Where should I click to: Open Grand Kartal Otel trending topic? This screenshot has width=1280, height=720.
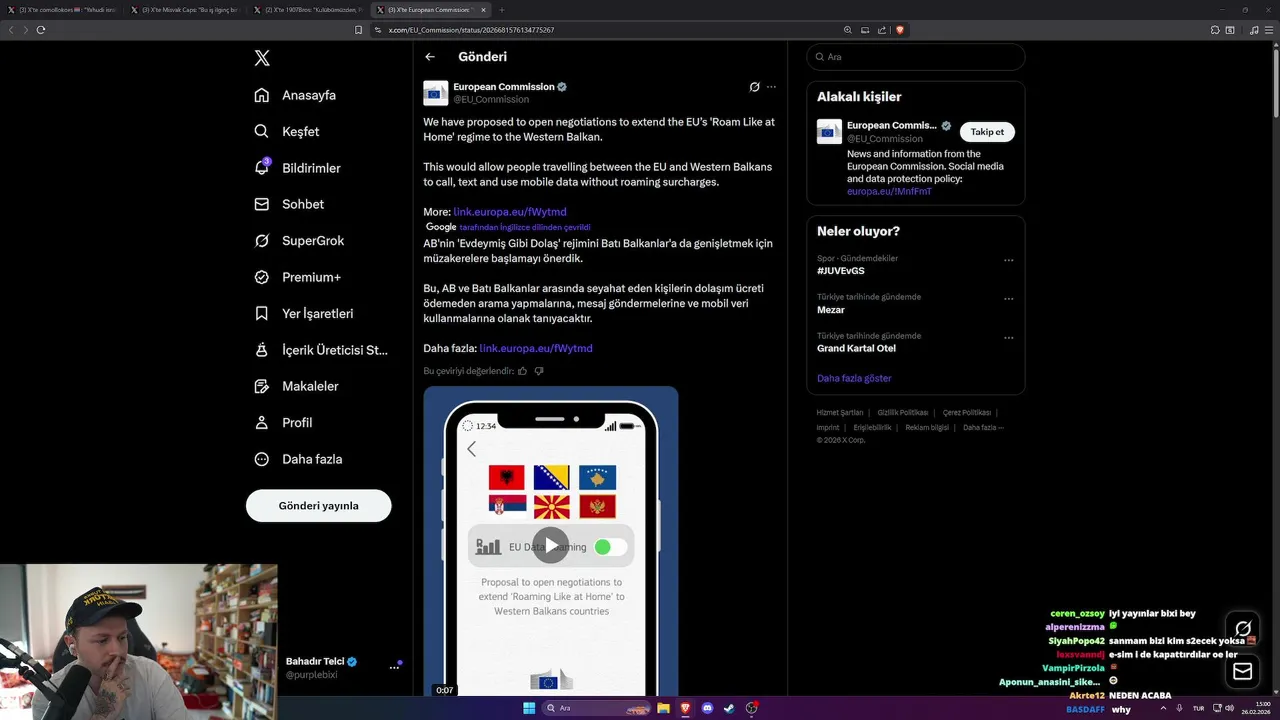[856, 348]
